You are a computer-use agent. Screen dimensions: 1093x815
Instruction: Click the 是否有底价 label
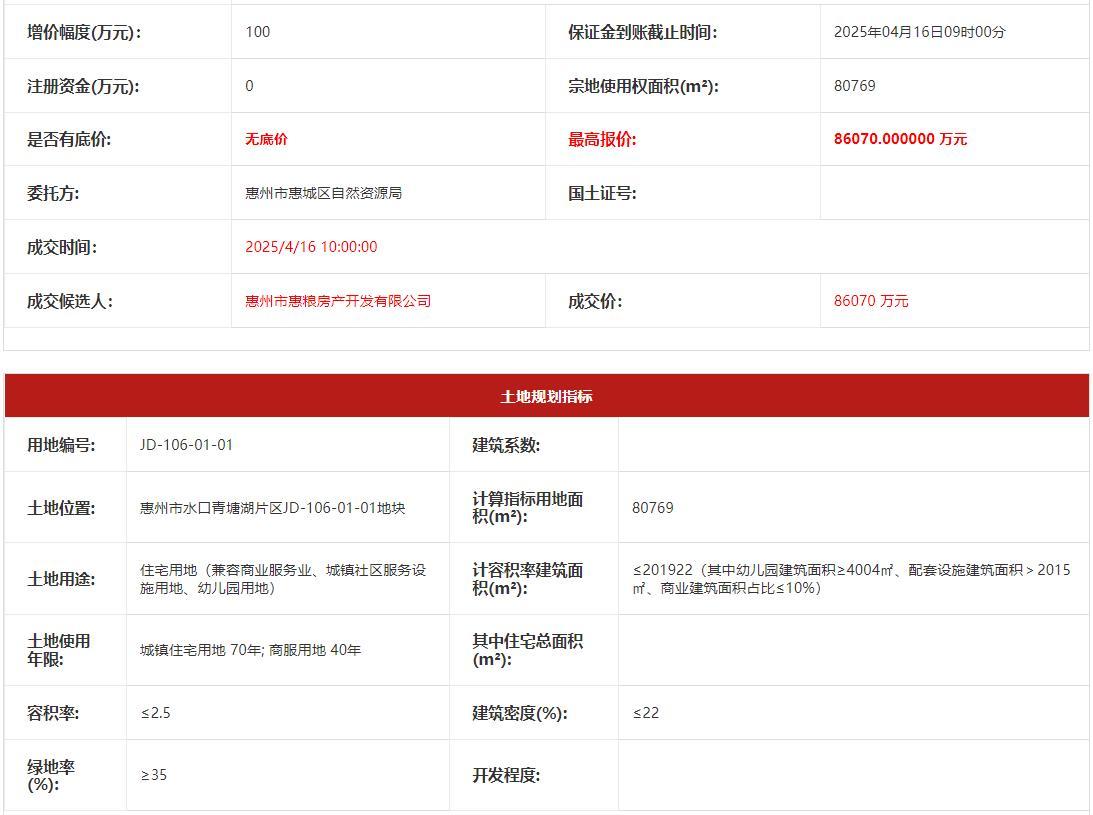69,139
